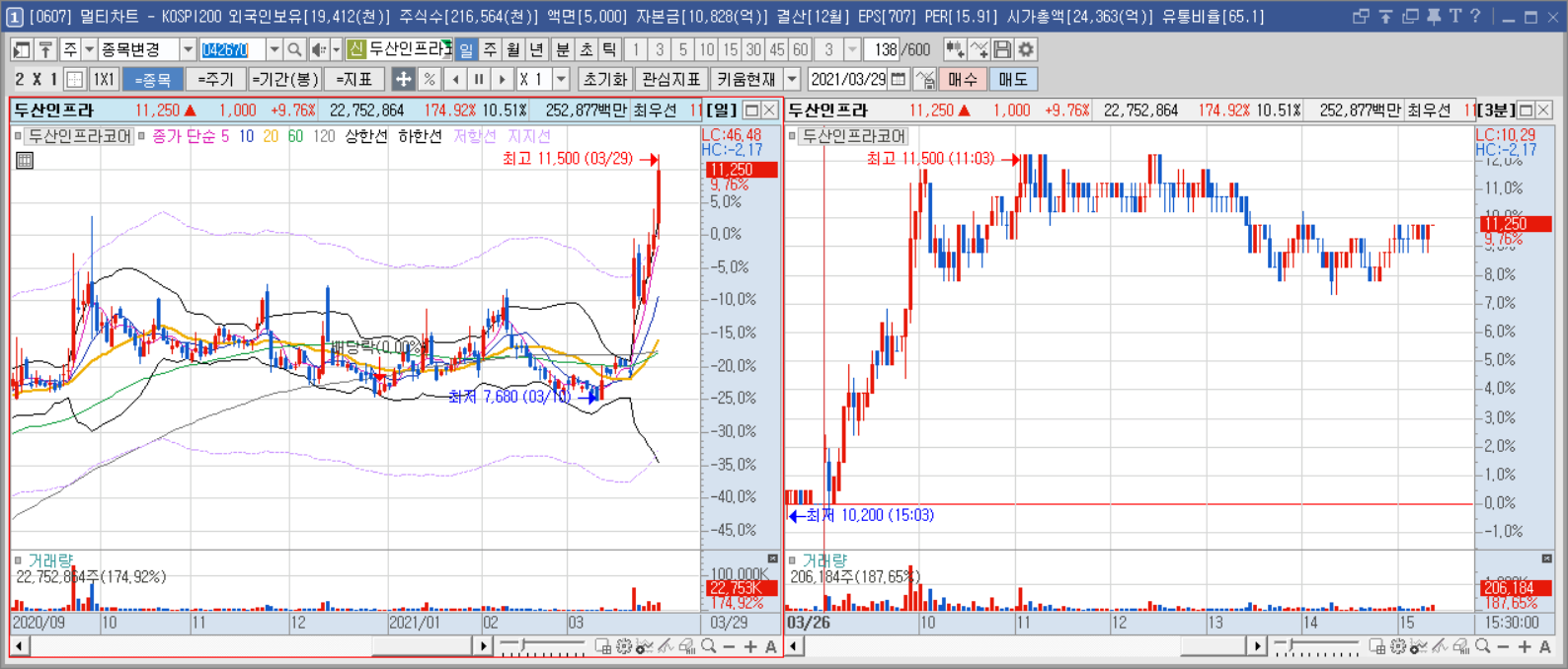Click the daily chart horizontal scrollbar thumb
The image size is (1568, 669).
tap(422, 647)
